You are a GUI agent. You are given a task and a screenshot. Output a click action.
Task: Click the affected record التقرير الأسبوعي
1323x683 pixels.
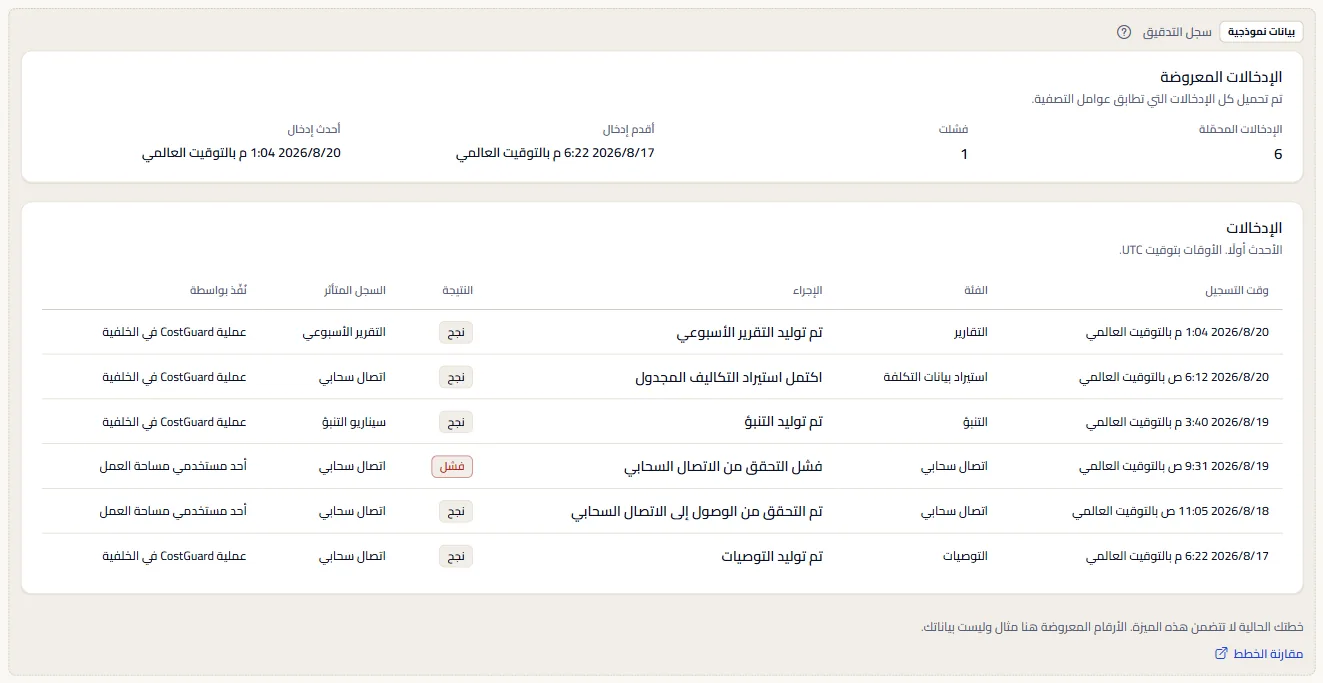[344, 333]
